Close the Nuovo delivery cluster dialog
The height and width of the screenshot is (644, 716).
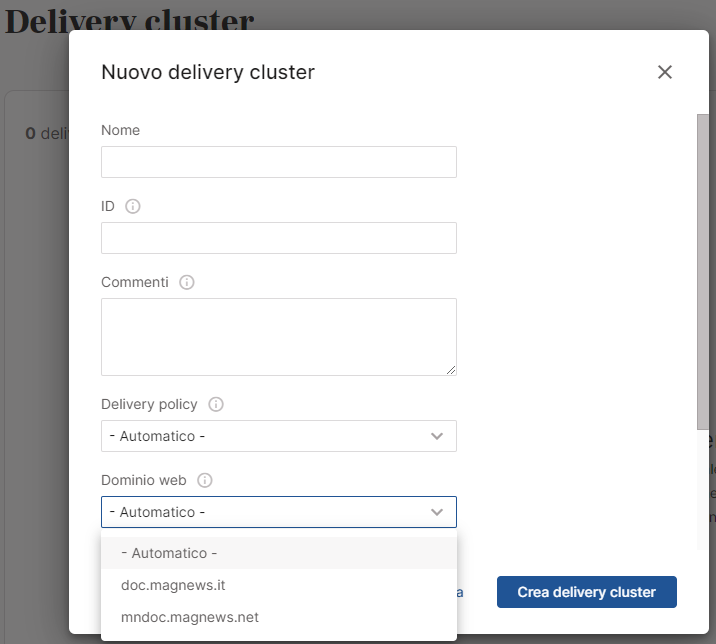(665, 72)
